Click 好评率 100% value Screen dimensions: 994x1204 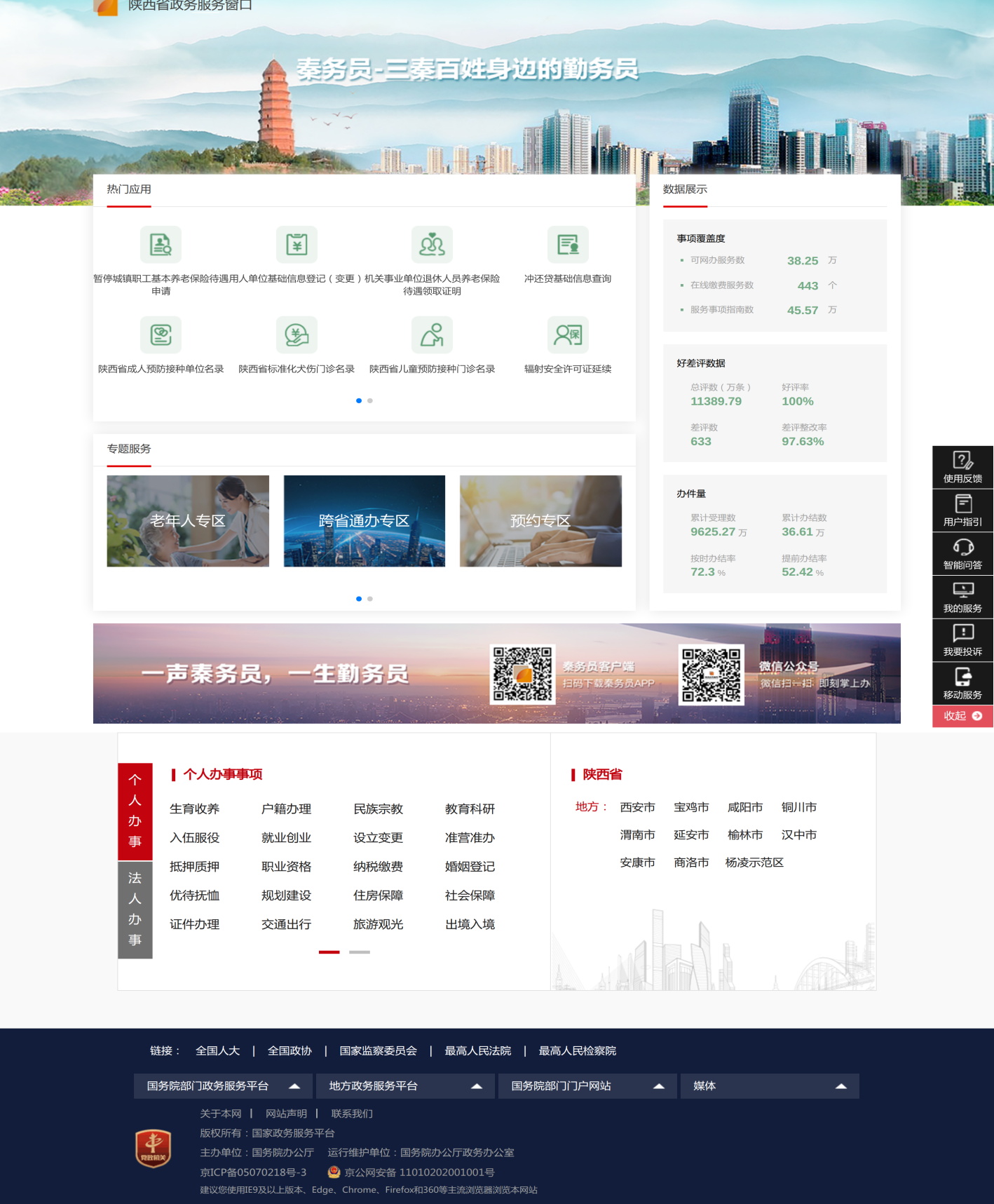798,401
